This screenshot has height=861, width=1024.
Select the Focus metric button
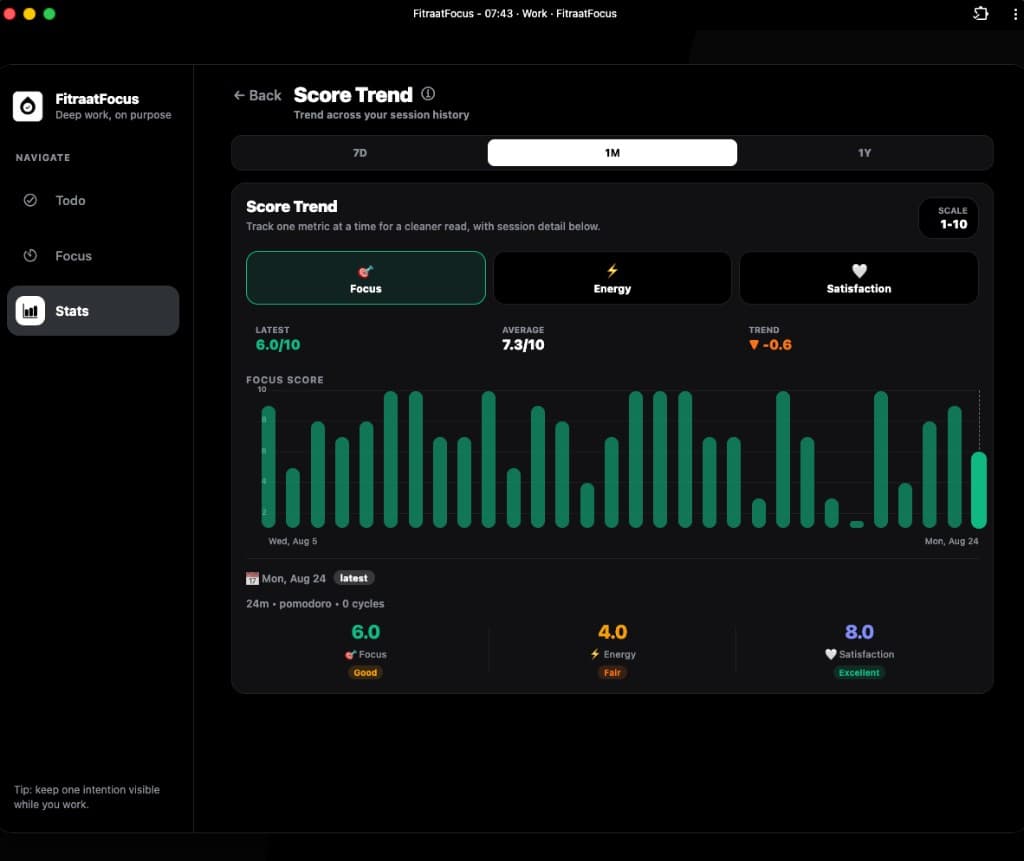click(366, 278)
